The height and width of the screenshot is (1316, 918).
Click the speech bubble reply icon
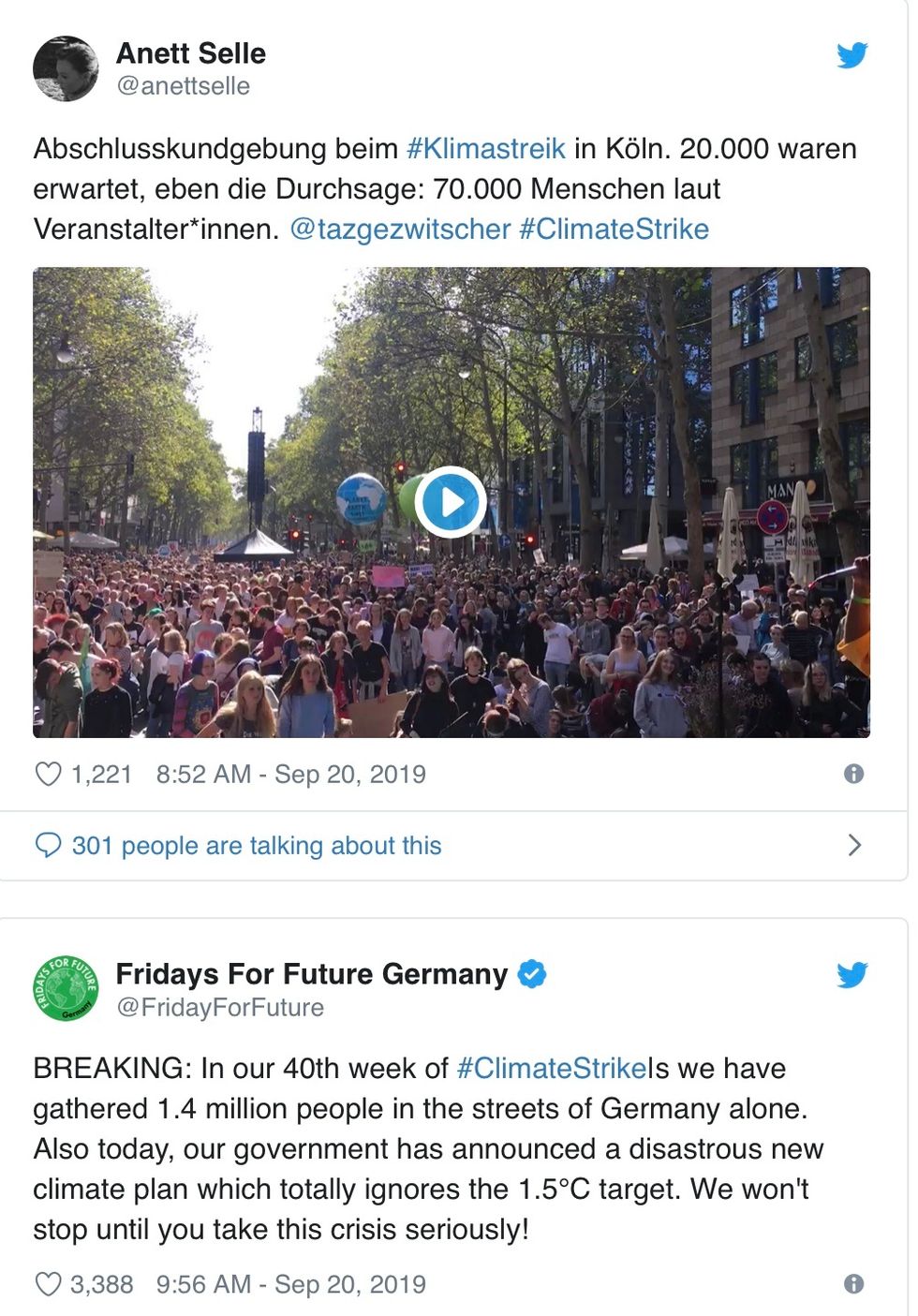click(48, 845)
